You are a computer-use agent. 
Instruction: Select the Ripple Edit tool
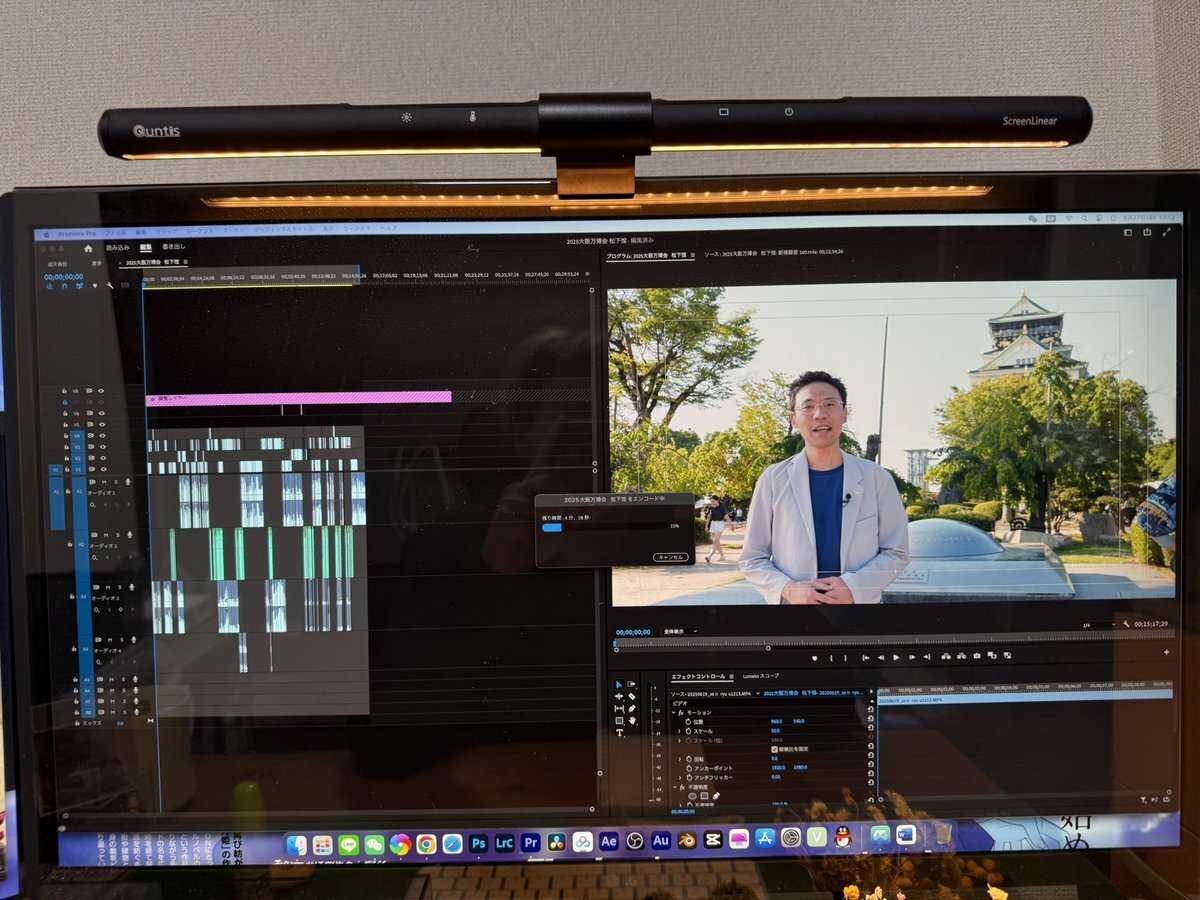618,696
